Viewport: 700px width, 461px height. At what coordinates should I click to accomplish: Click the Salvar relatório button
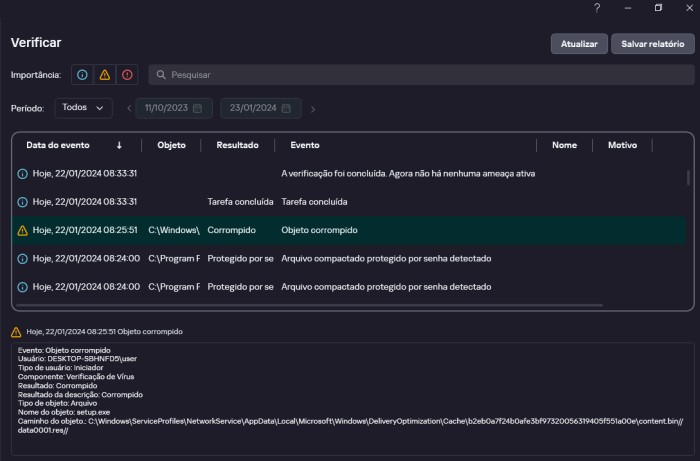click(x=652, y=44)
